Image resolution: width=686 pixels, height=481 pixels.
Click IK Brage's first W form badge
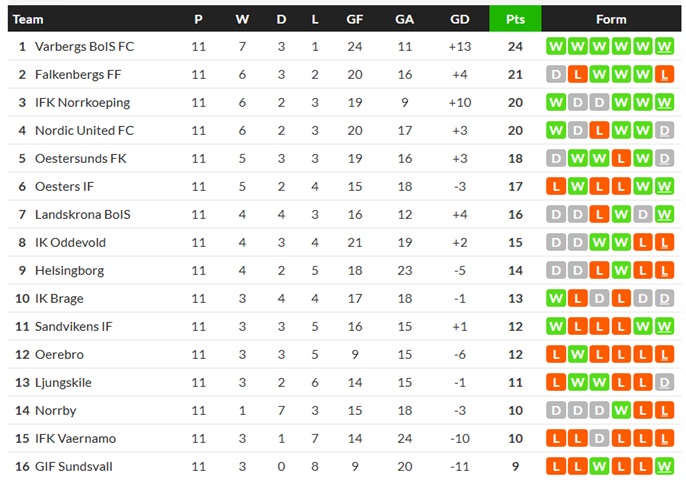[556, 298]
